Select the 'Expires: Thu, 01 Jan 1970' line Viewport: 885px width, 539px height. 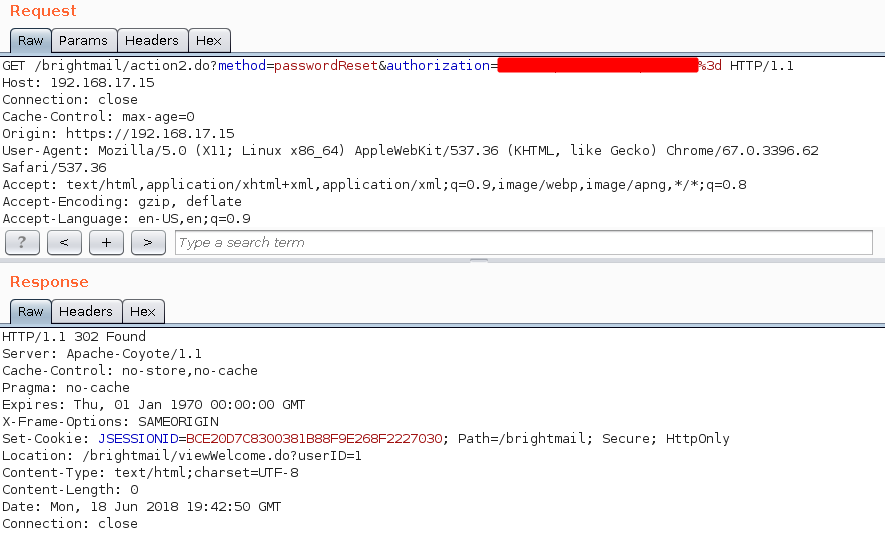154,404
